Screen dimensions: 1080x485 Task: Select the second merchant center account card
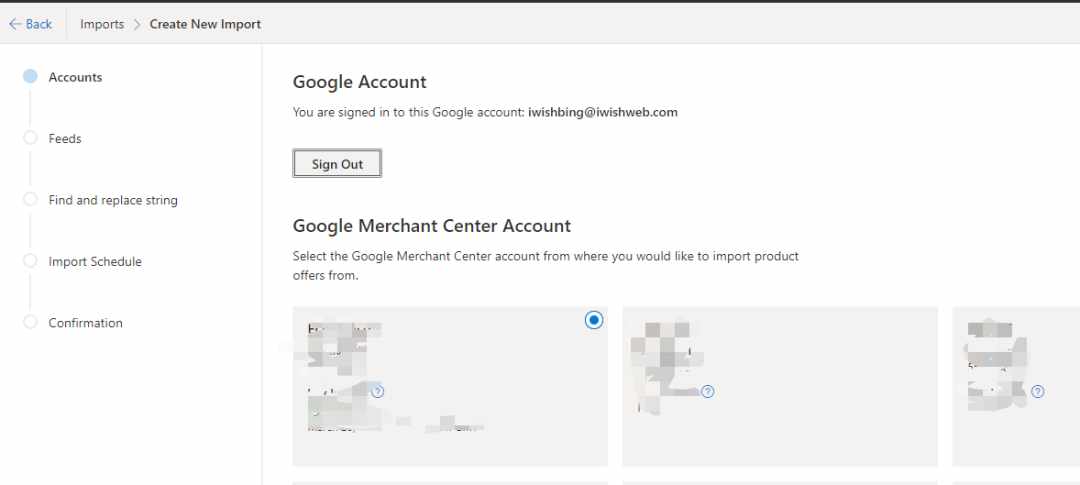[780, 386]
